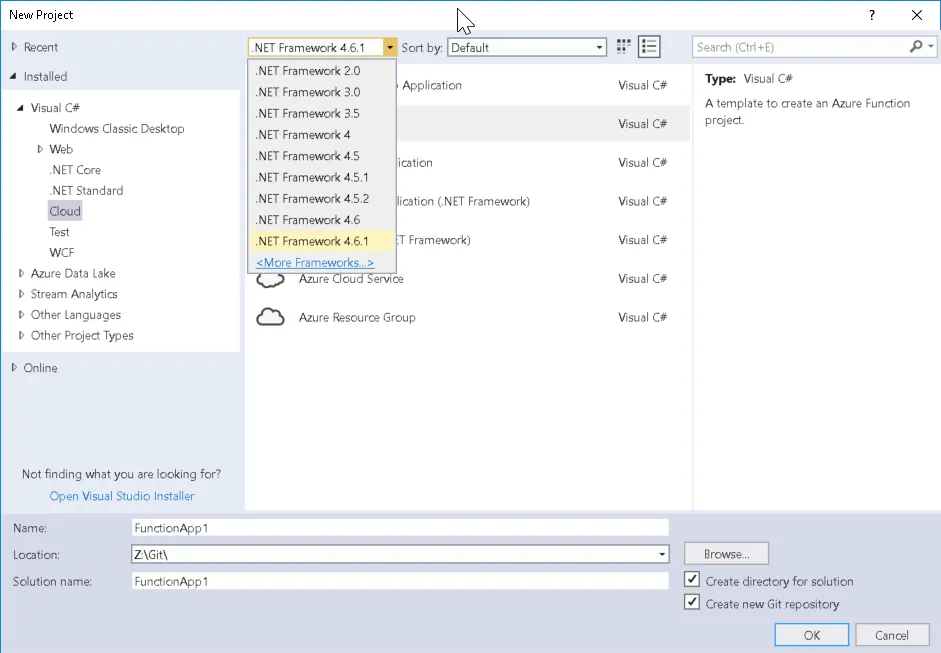Viewport: 941px width, 653px height.
Task: Toggle Create new Git repository checkbox
Action: (x=692, y=603)
